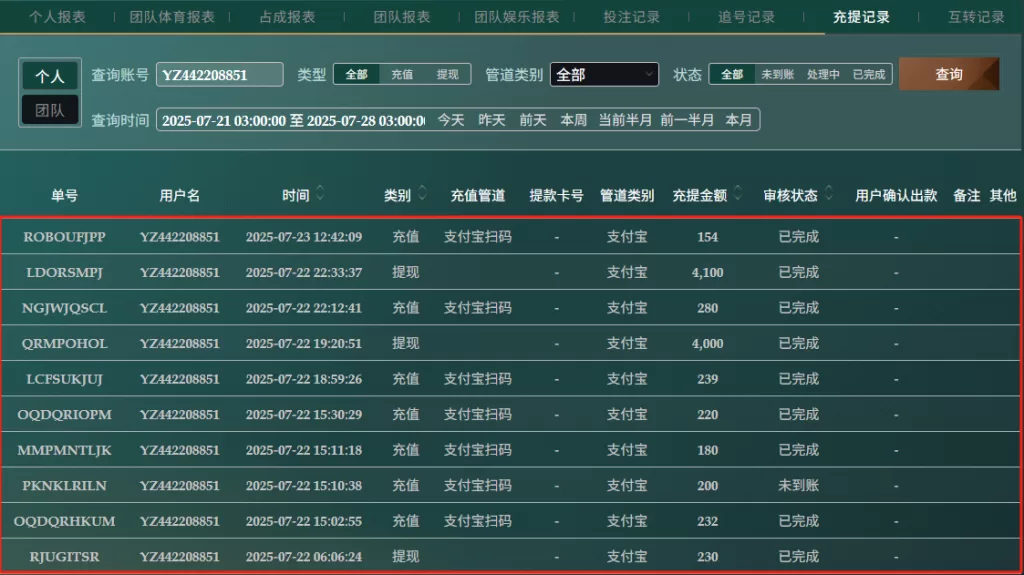
Task: Set status filter to 全部
Action: pos(732,74)
